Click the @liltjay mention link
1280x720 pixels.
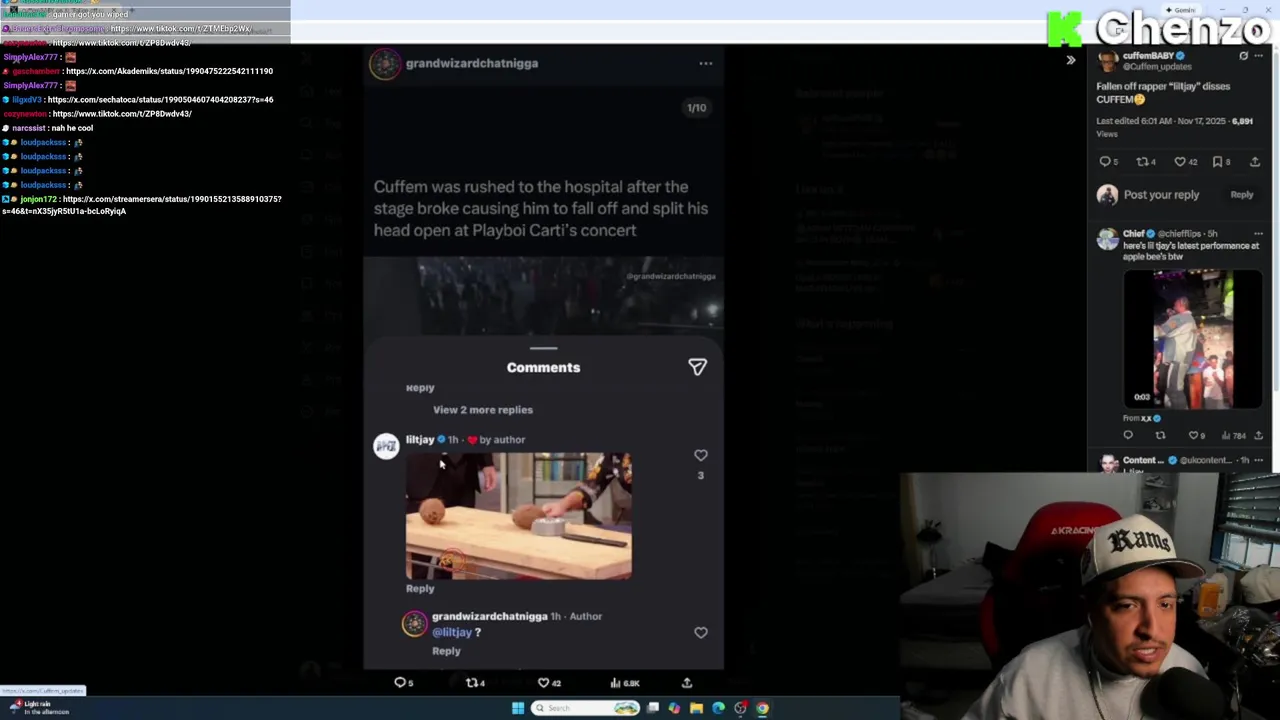pyautogui.click(x=452, y=632)
